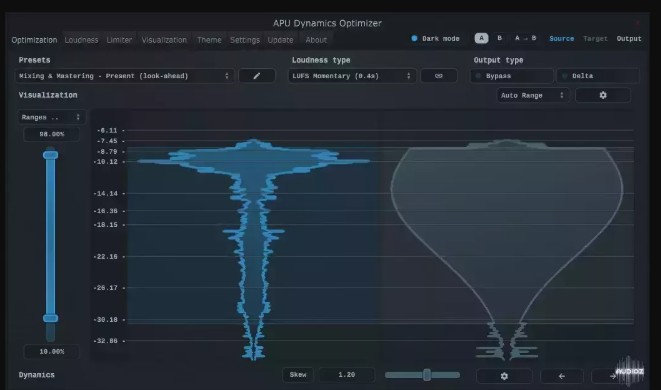Click the Skew value field 1.20
The width and height of the screenshot is (661, 390).
(x=347, y=375)
